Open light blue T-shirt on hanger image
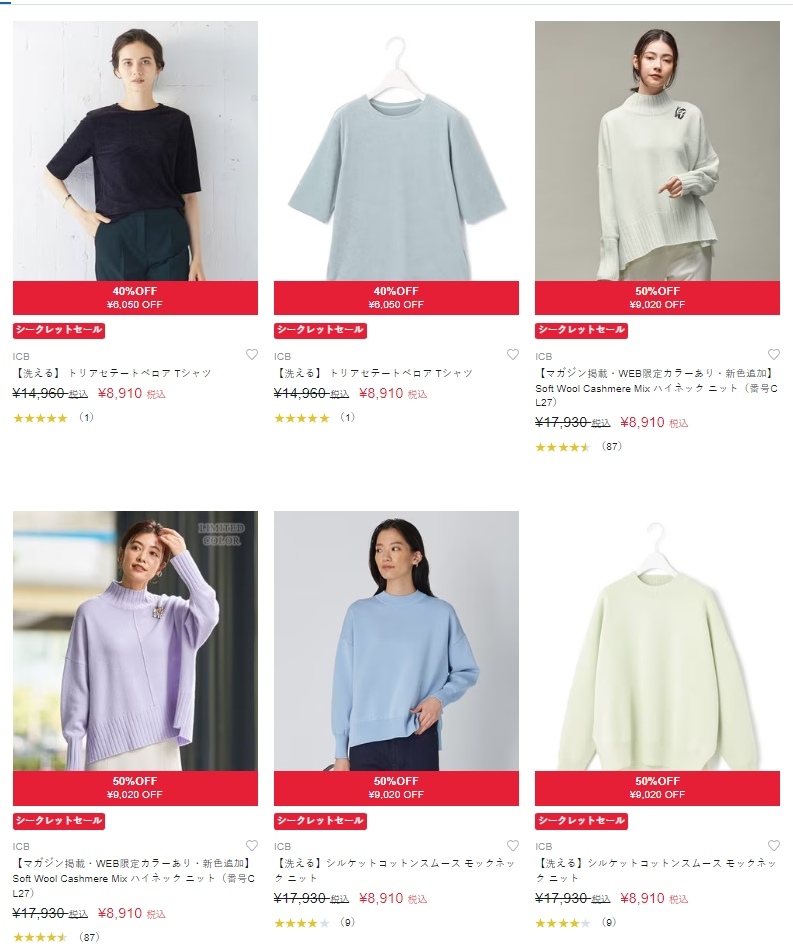This screenshot has width=793, height=950. point(396,151)
